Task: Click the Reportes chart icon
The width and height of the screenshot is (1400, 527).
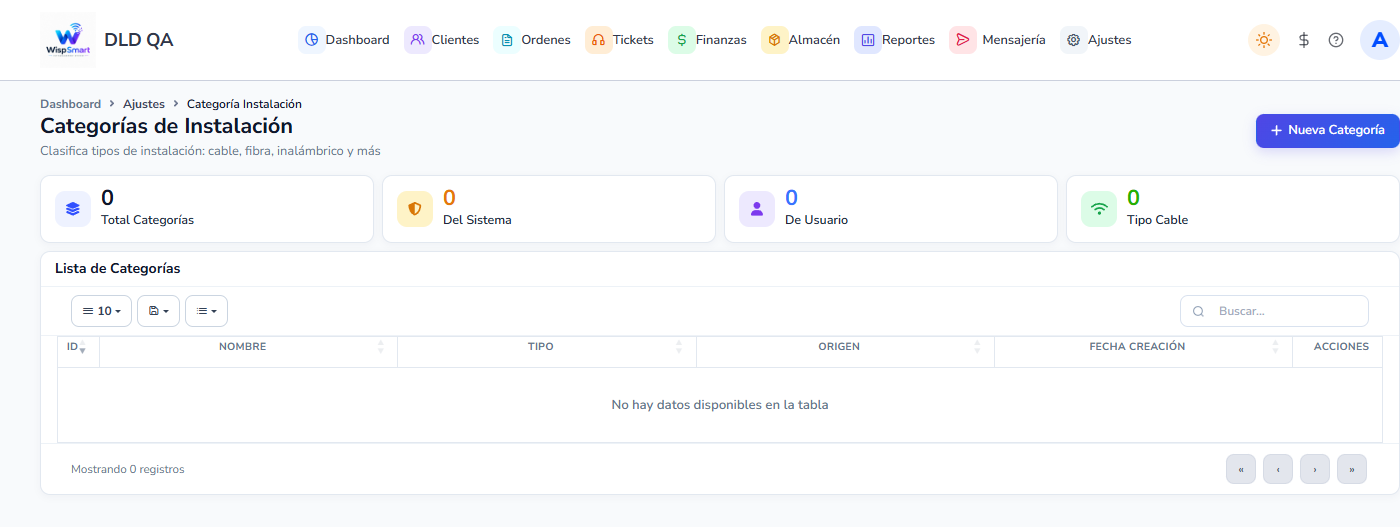Action: [868, 40]
